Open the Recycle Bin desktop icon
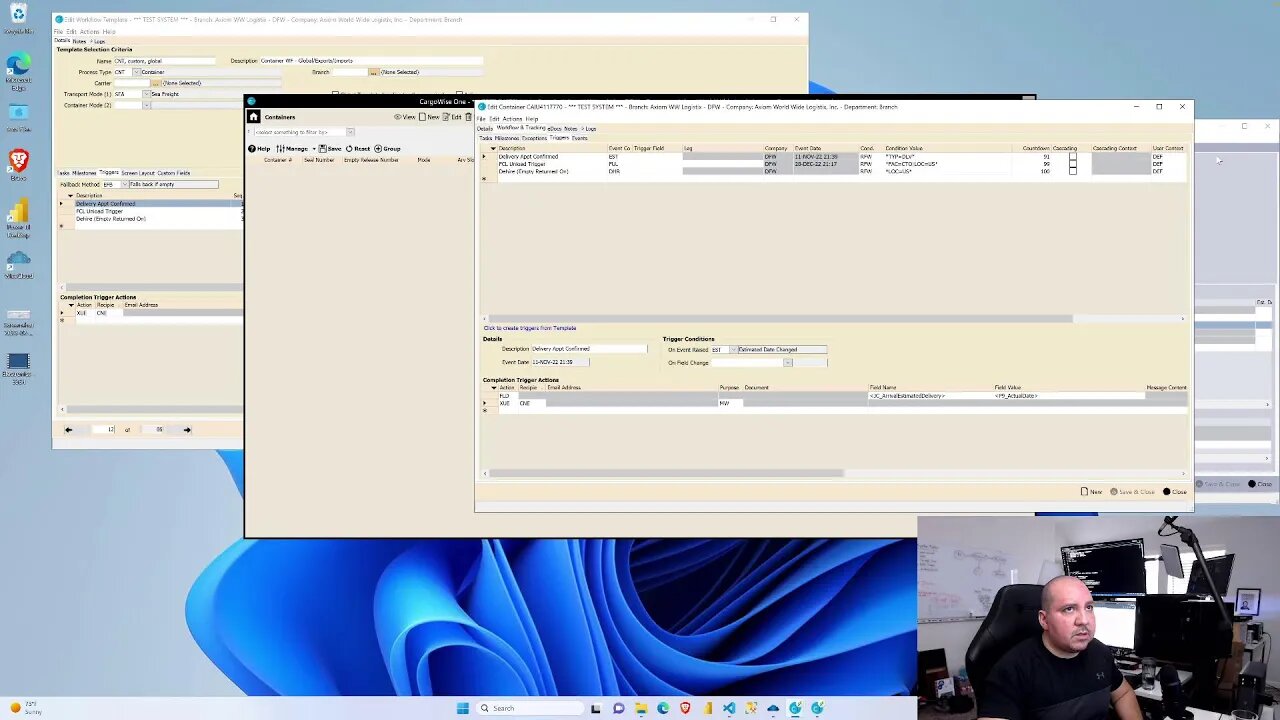The image size is (1280, 720). (18, 18)
